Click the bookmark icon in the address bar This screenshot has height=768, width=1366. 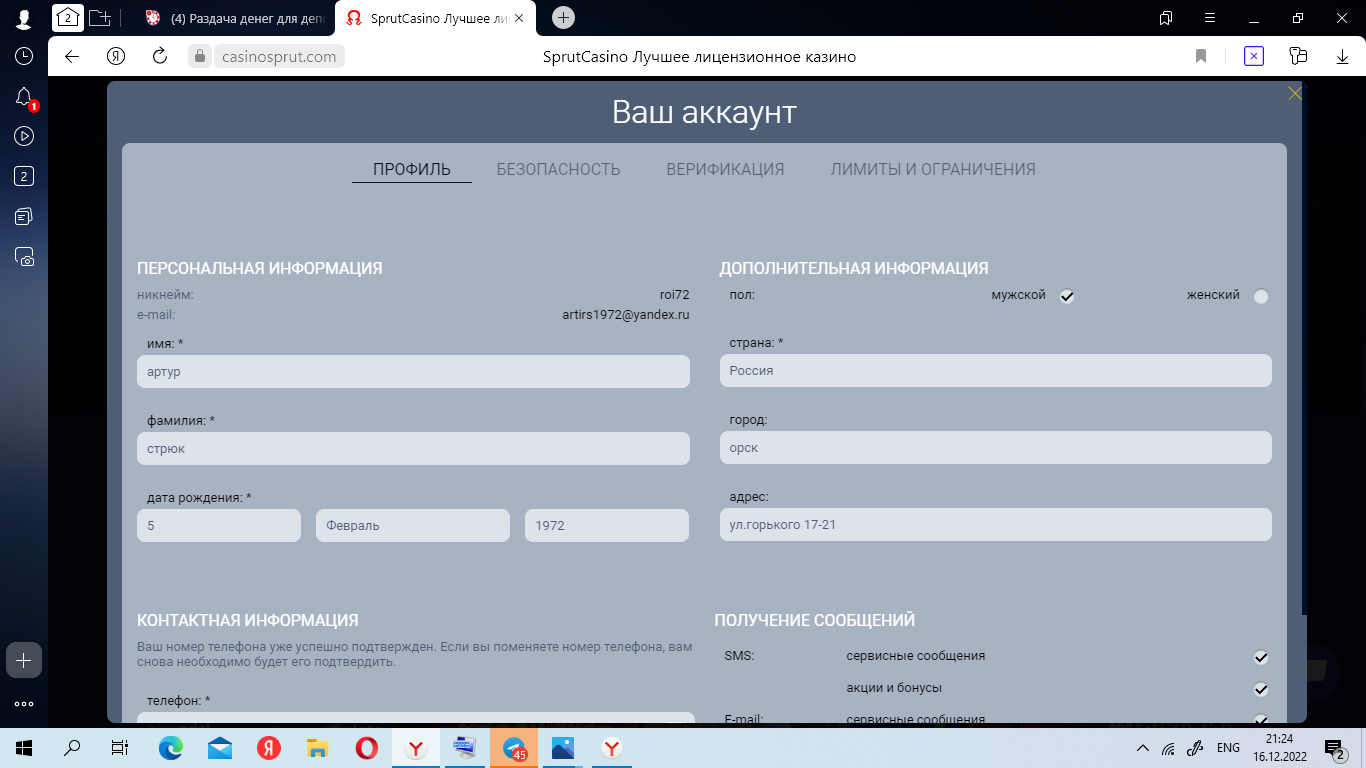[1201, 57]
